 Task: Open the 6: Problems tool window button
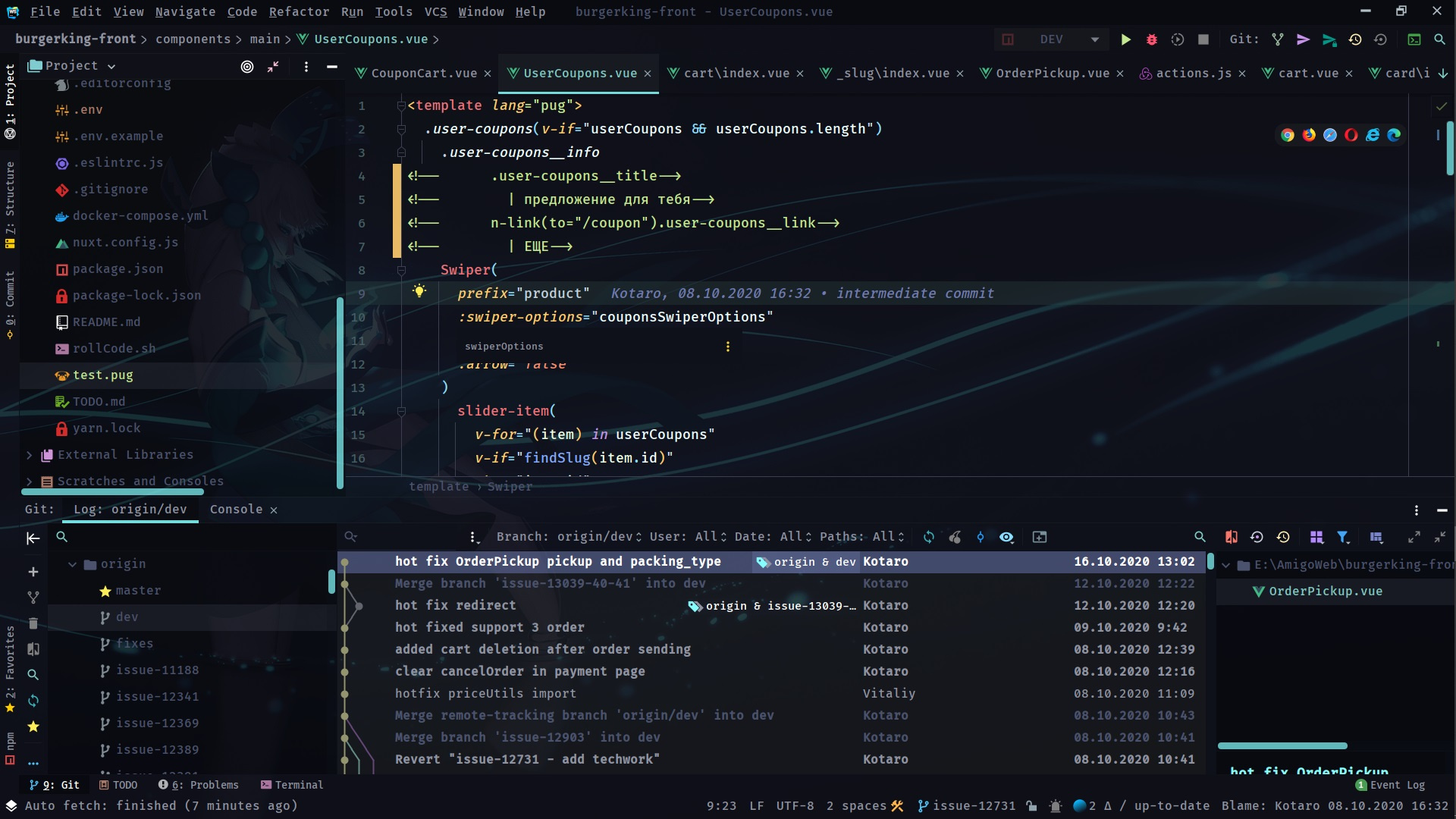coord(198,785)
